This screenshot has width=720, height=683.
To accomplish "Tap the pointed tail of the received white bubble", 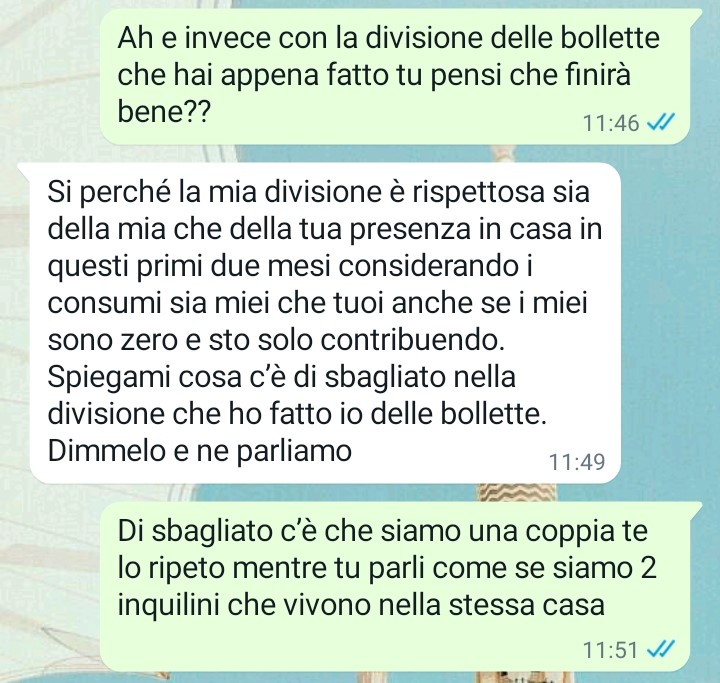I will point(24,169).
